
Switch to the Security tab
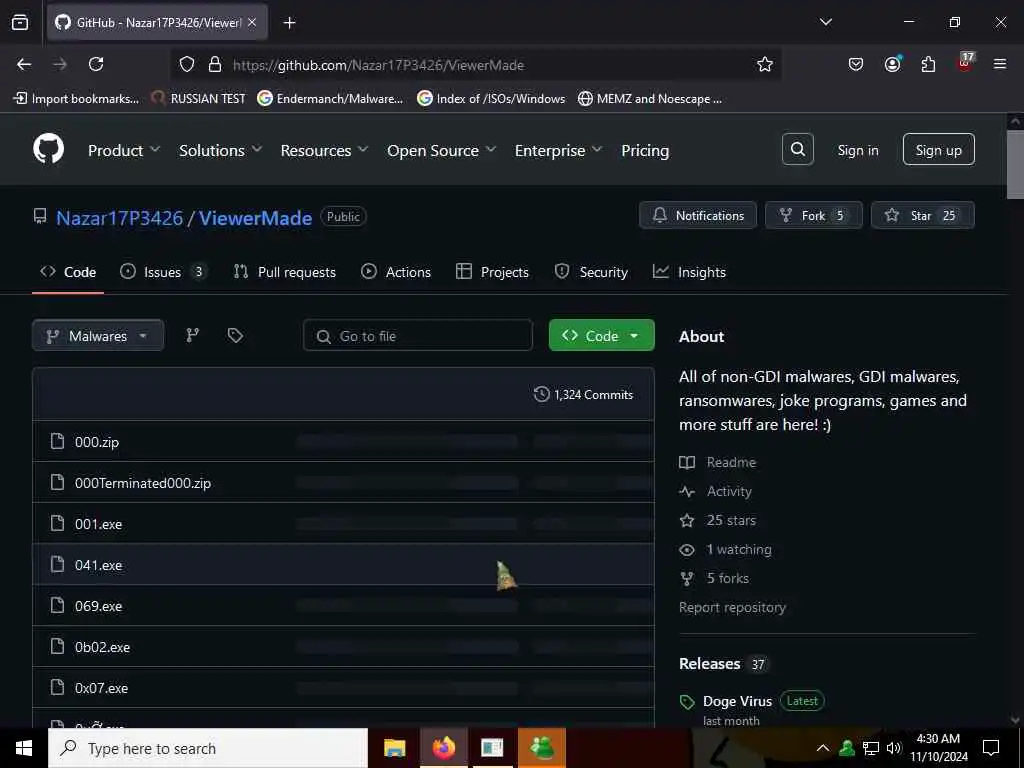click(x=591, y=272)
